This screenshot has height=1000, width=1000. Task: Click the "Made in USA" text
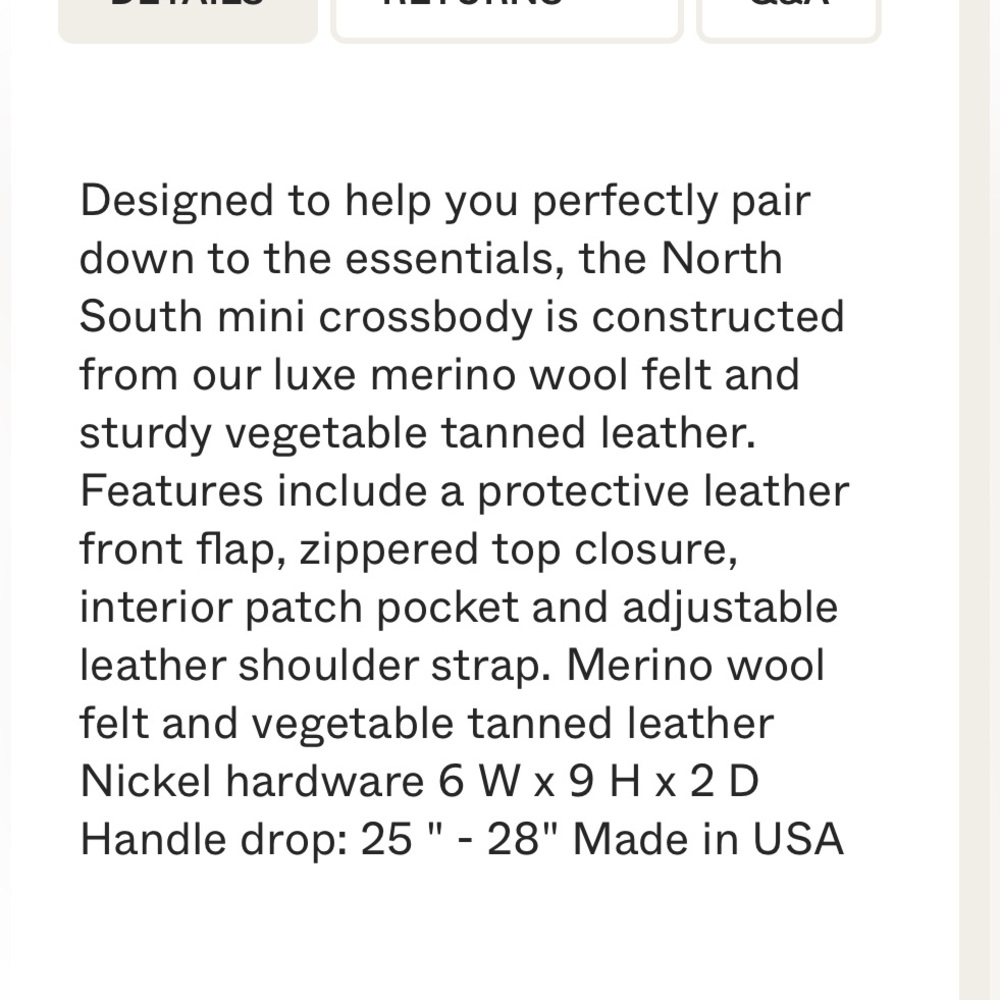coord(708,839)
